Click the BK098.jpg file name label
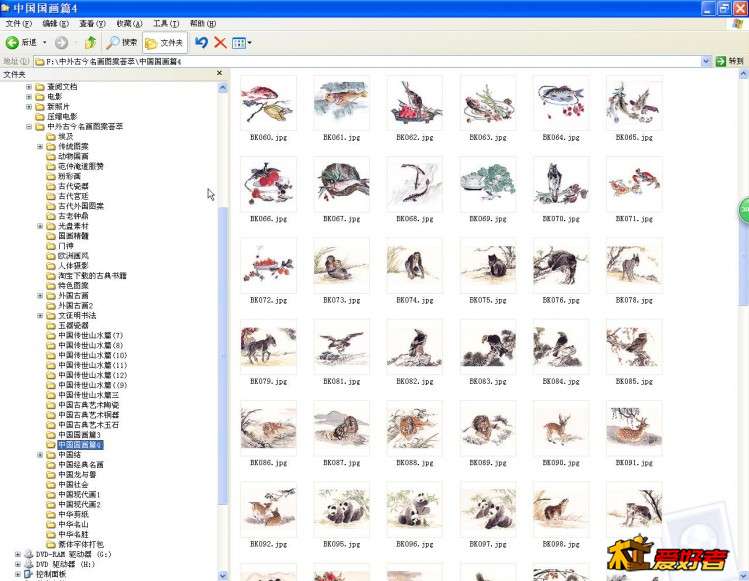This screenshot has height=581, width=749. [x=561, y=544]
